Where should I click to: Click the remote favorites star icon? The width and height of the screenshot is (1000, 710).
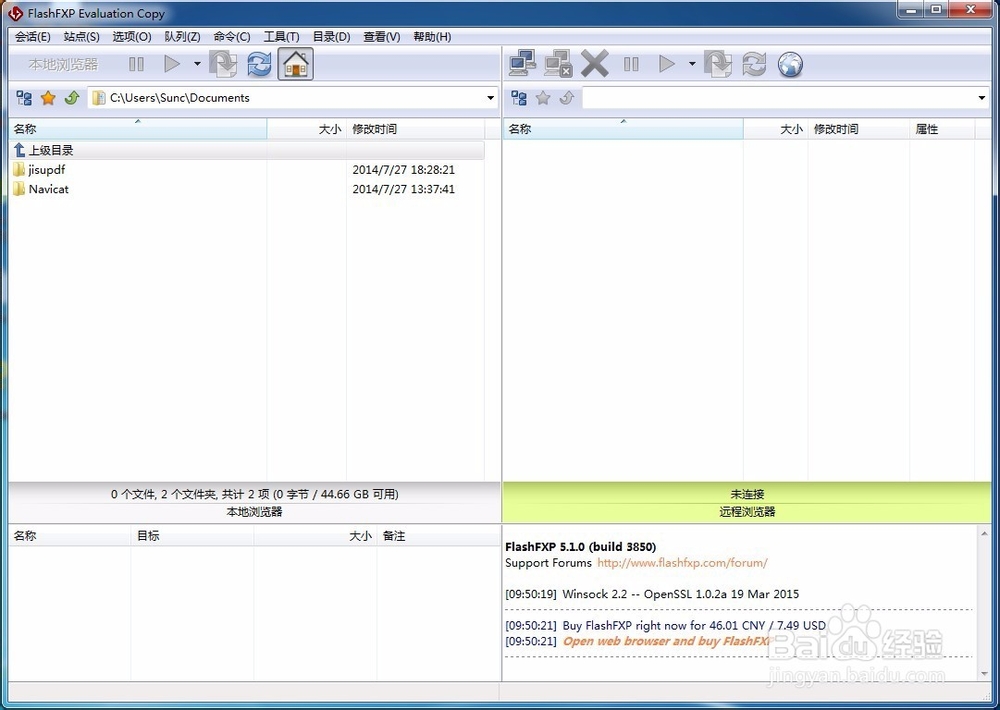tap(543, 98)
